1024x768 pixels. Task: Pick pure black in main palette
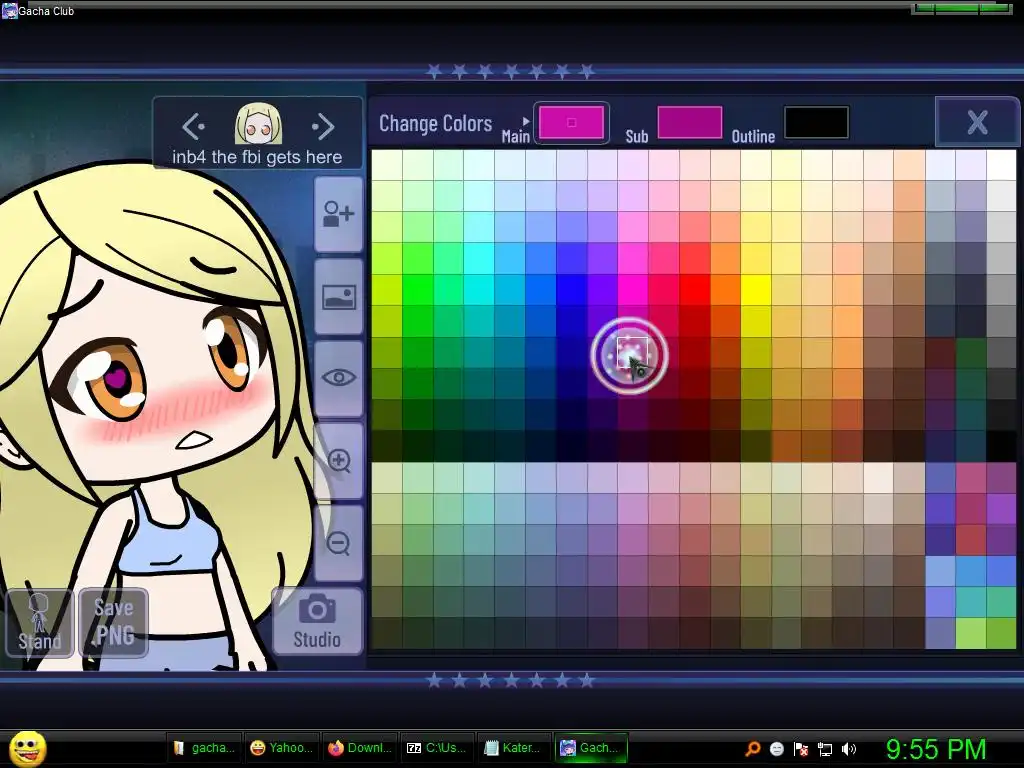[x=1001, y=446]
